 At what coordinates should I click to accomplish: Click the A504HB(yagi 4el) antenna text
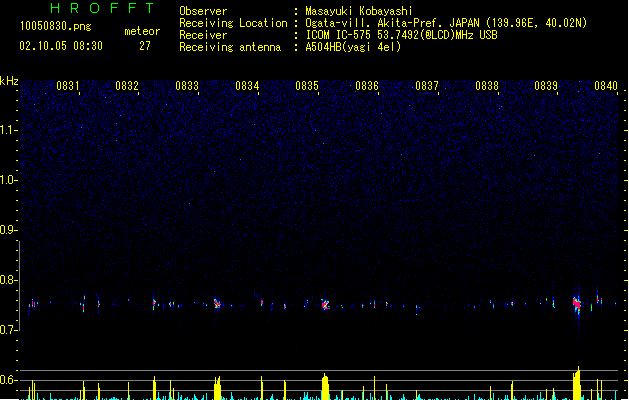[353, 47]
